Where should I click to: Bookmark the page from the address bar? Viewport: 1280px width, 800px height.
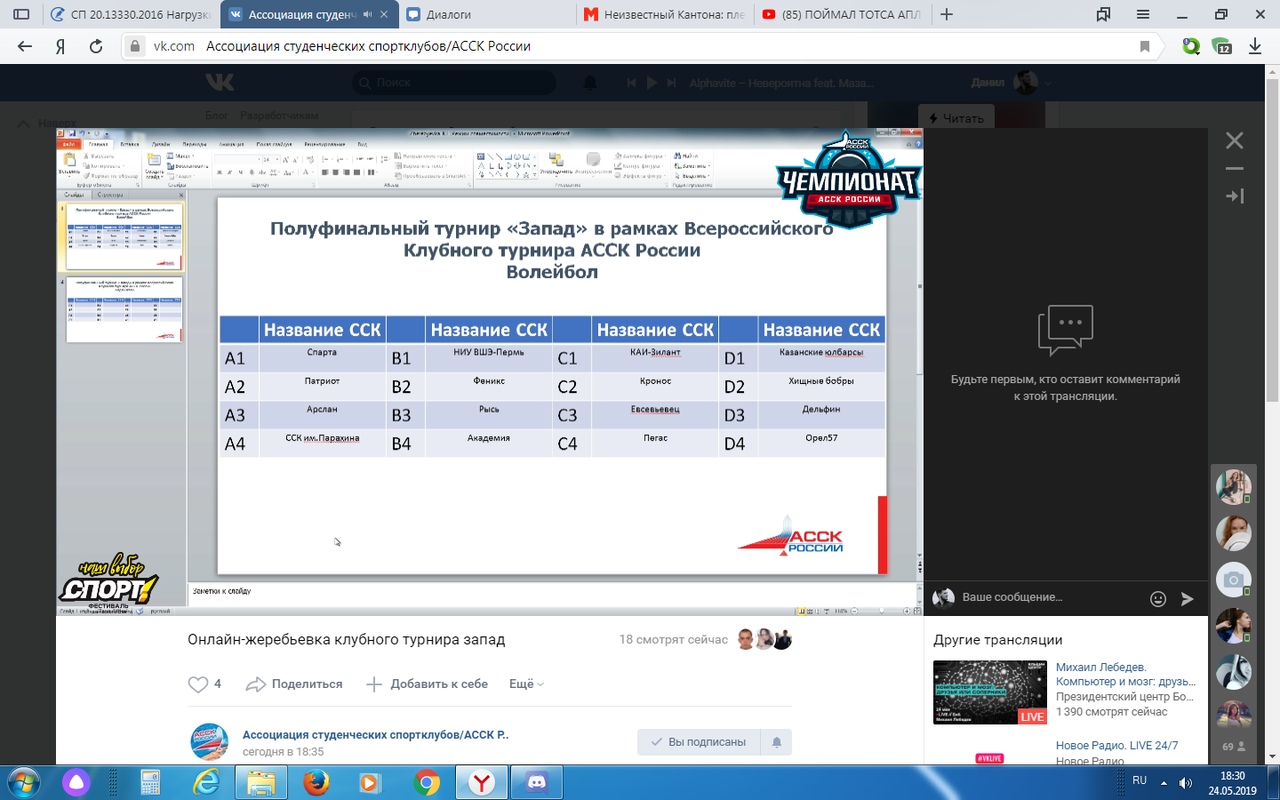coord(1145,46)
